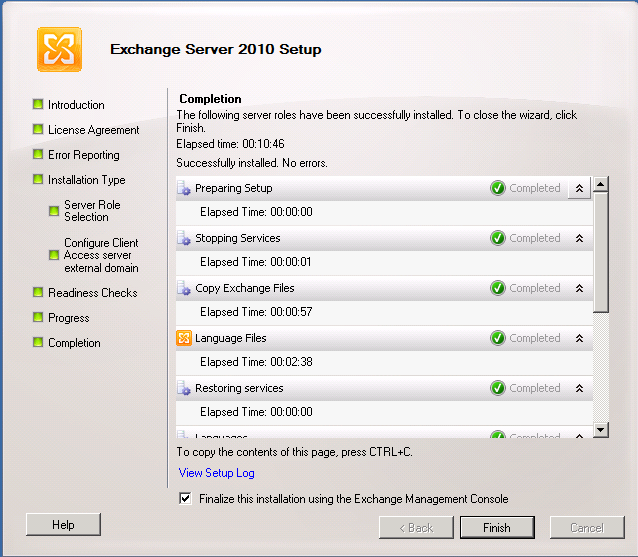Image resolution: width=638 pixels, height=557 pixels.
Task: Click the Restoring services step icon
Action: pyautogui.click(x=184, y=388)
